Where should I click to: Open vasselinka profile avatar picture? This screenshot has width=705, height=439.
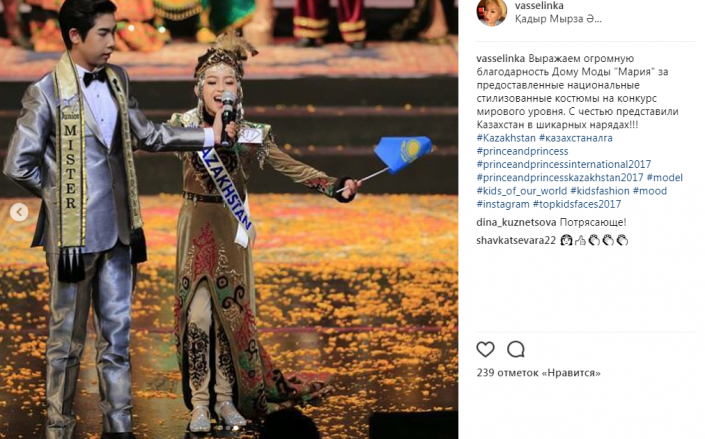pos(491,12)
